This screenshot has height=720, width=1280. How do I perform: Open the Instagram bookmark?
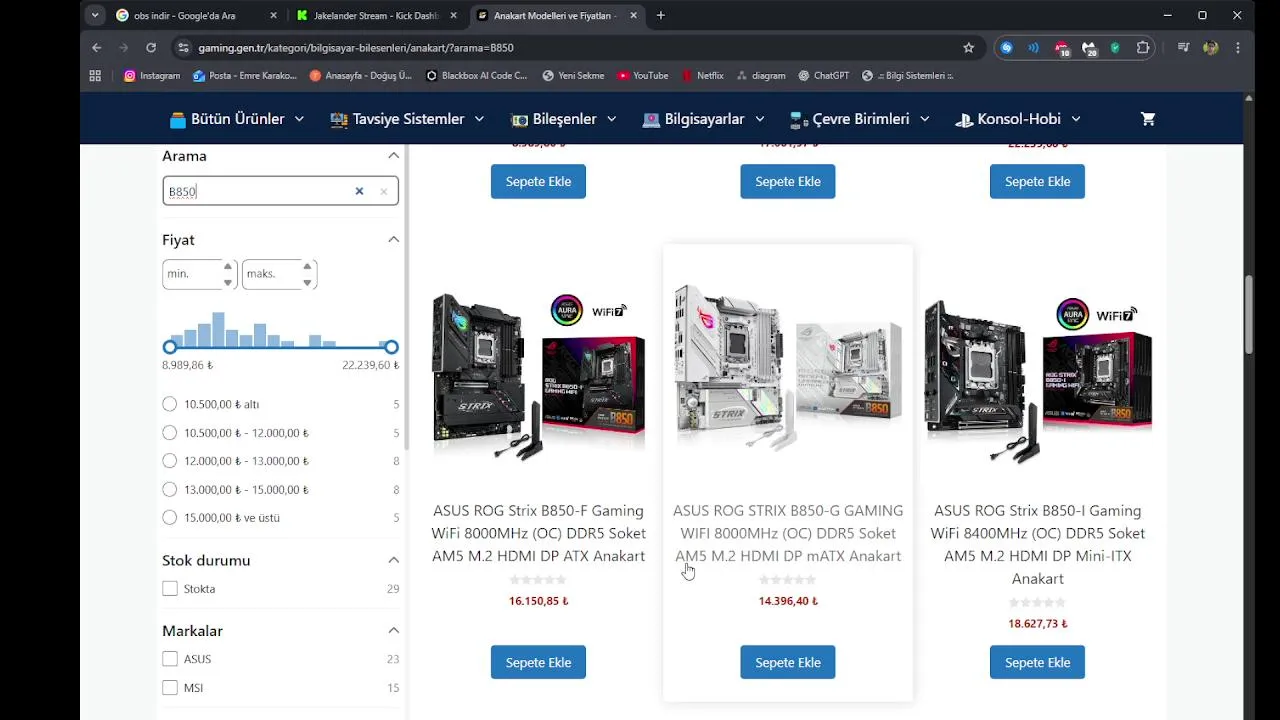[152, 76]
